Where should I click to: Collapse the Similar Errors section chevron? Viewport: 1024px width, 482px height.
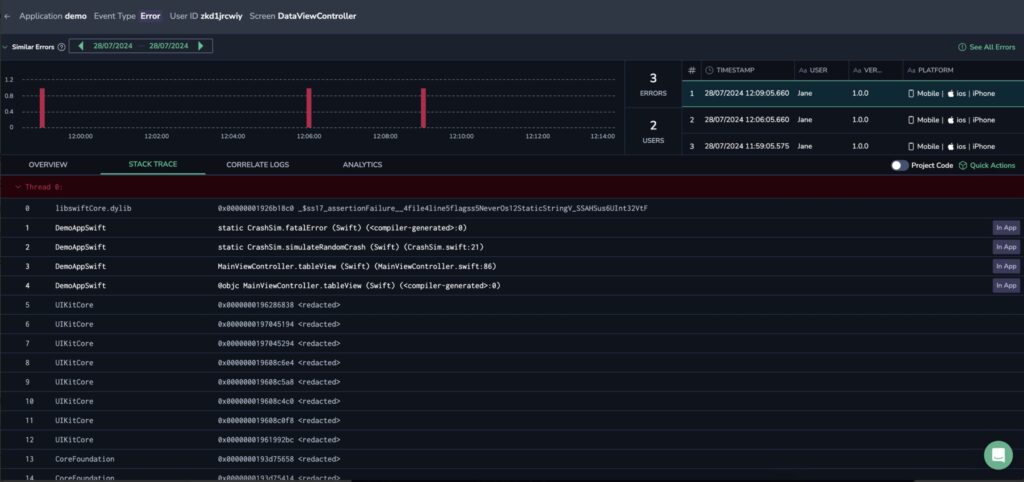(5, 47)
